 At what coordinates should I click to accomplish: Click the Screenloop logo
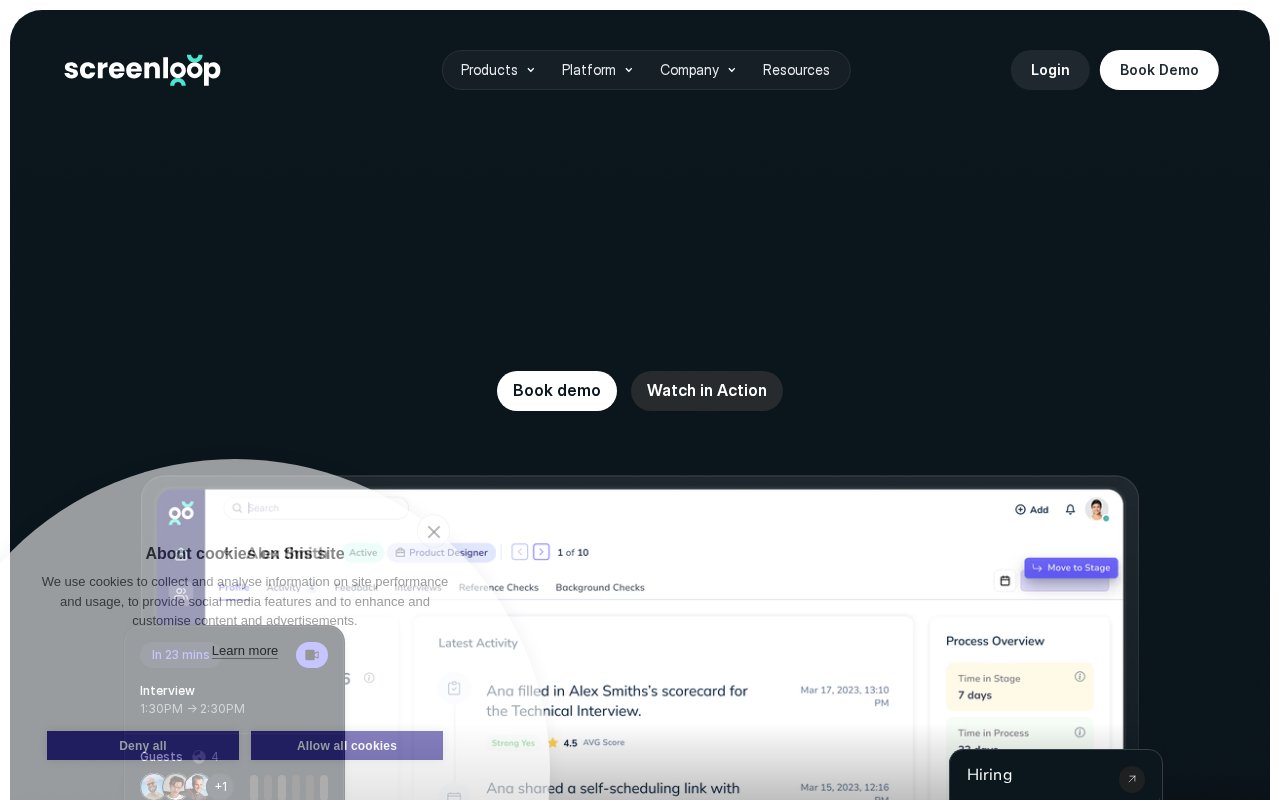[x=142, y=70]
